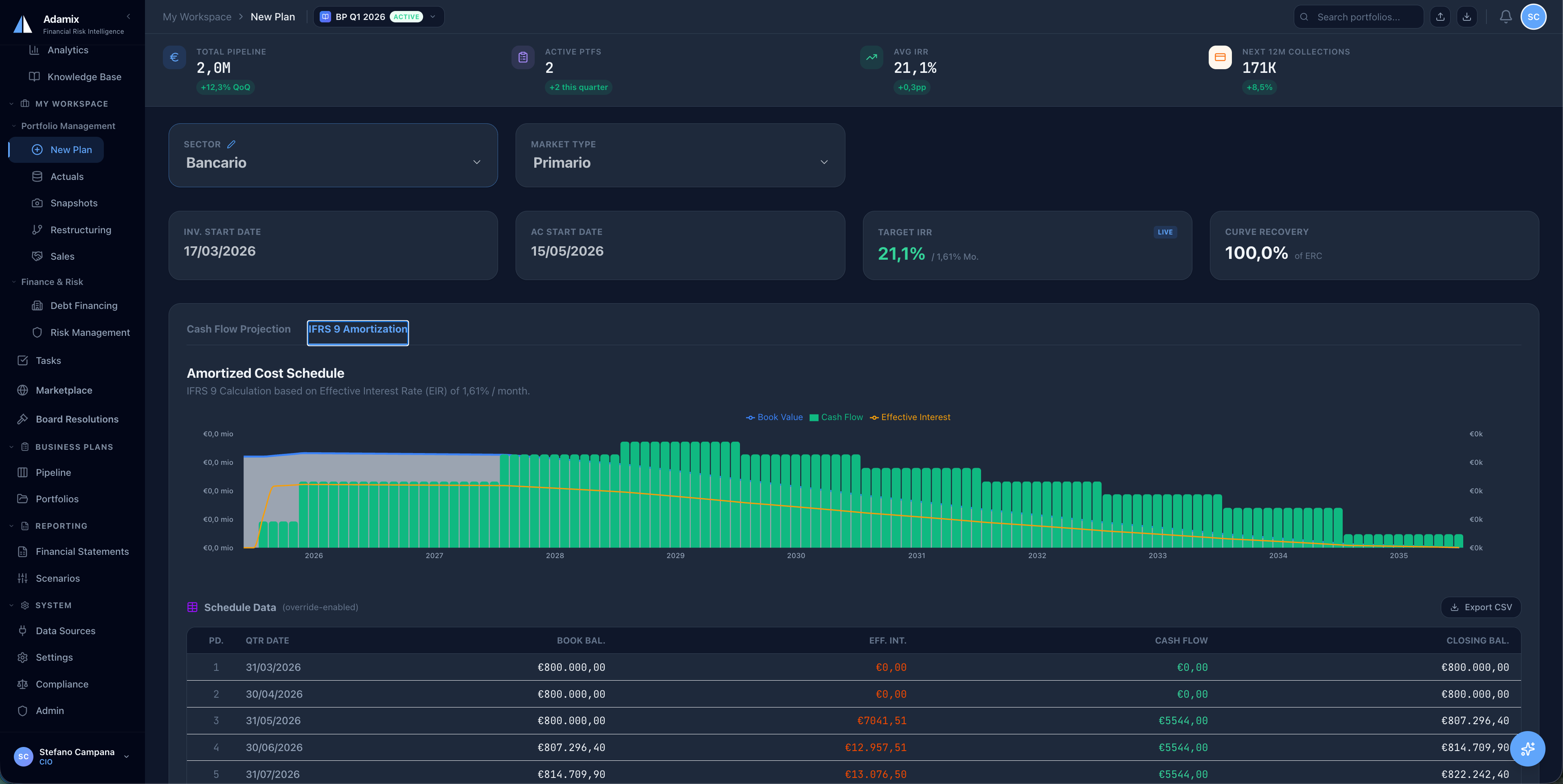Click the upload icon in top bar
The height and width of the screenshot is (784, 1563).
[1440, 16]
